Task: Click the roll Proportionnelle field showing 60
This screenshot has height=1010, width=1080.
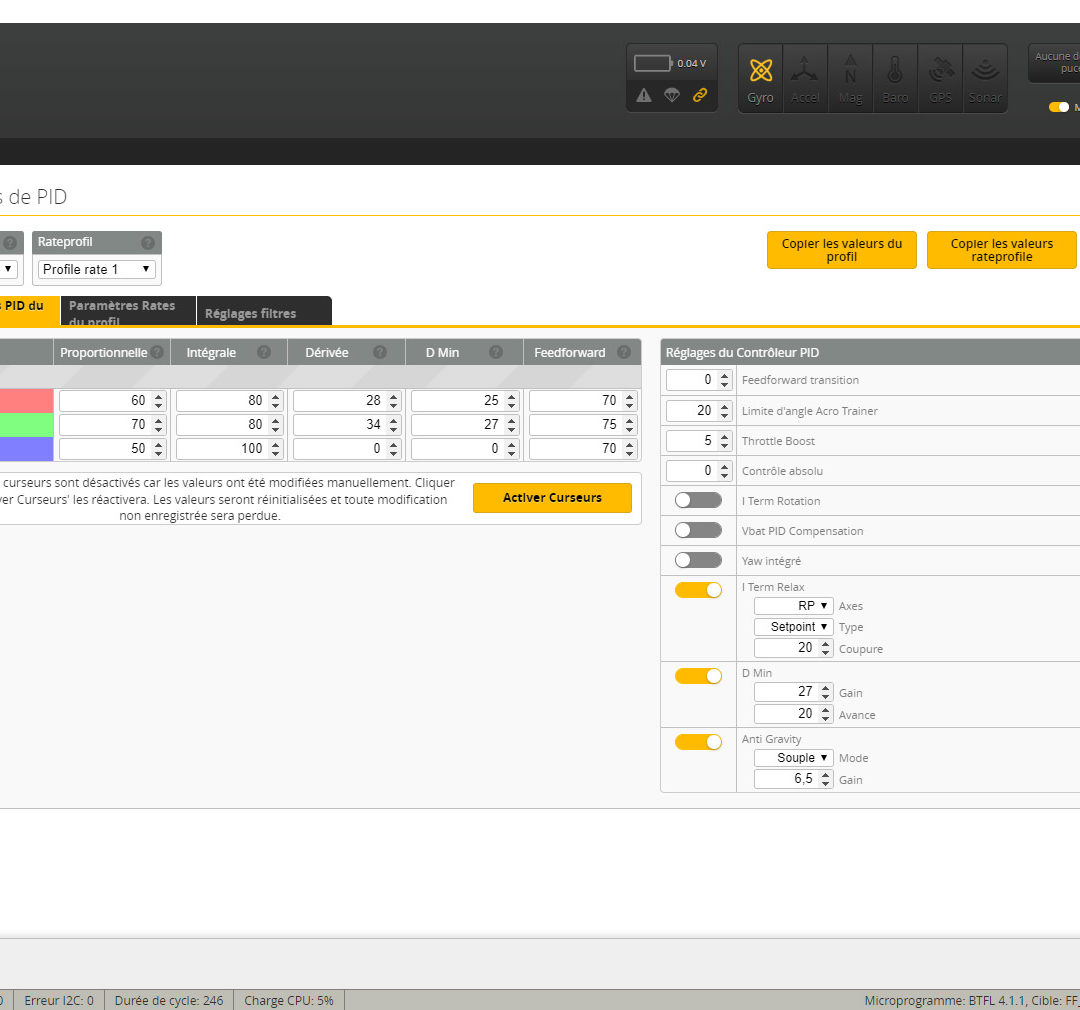Action: click(112, 400)
